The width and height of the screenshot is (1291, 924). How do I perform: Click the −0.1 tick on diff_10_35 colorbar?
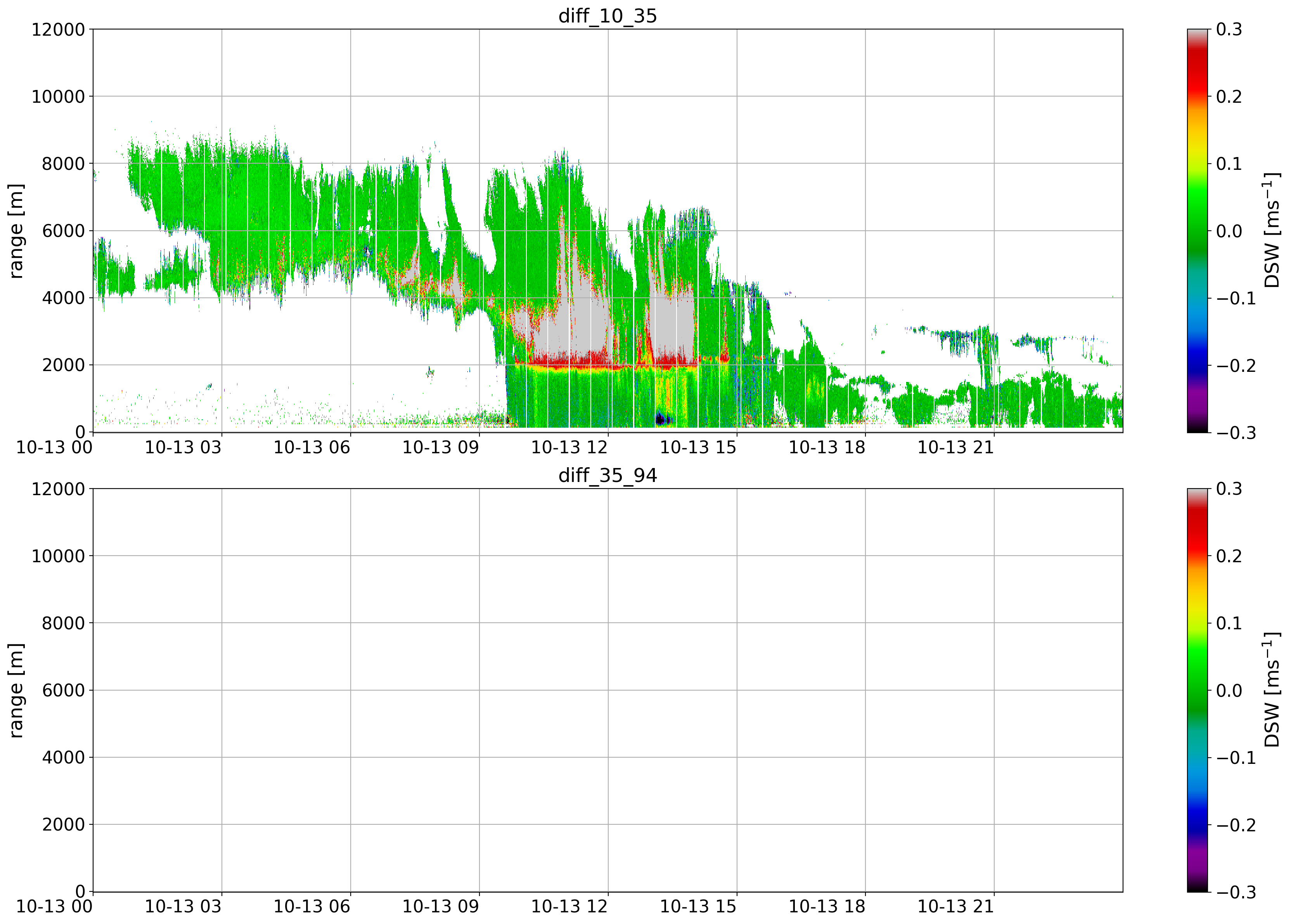tap(1236, 298)
